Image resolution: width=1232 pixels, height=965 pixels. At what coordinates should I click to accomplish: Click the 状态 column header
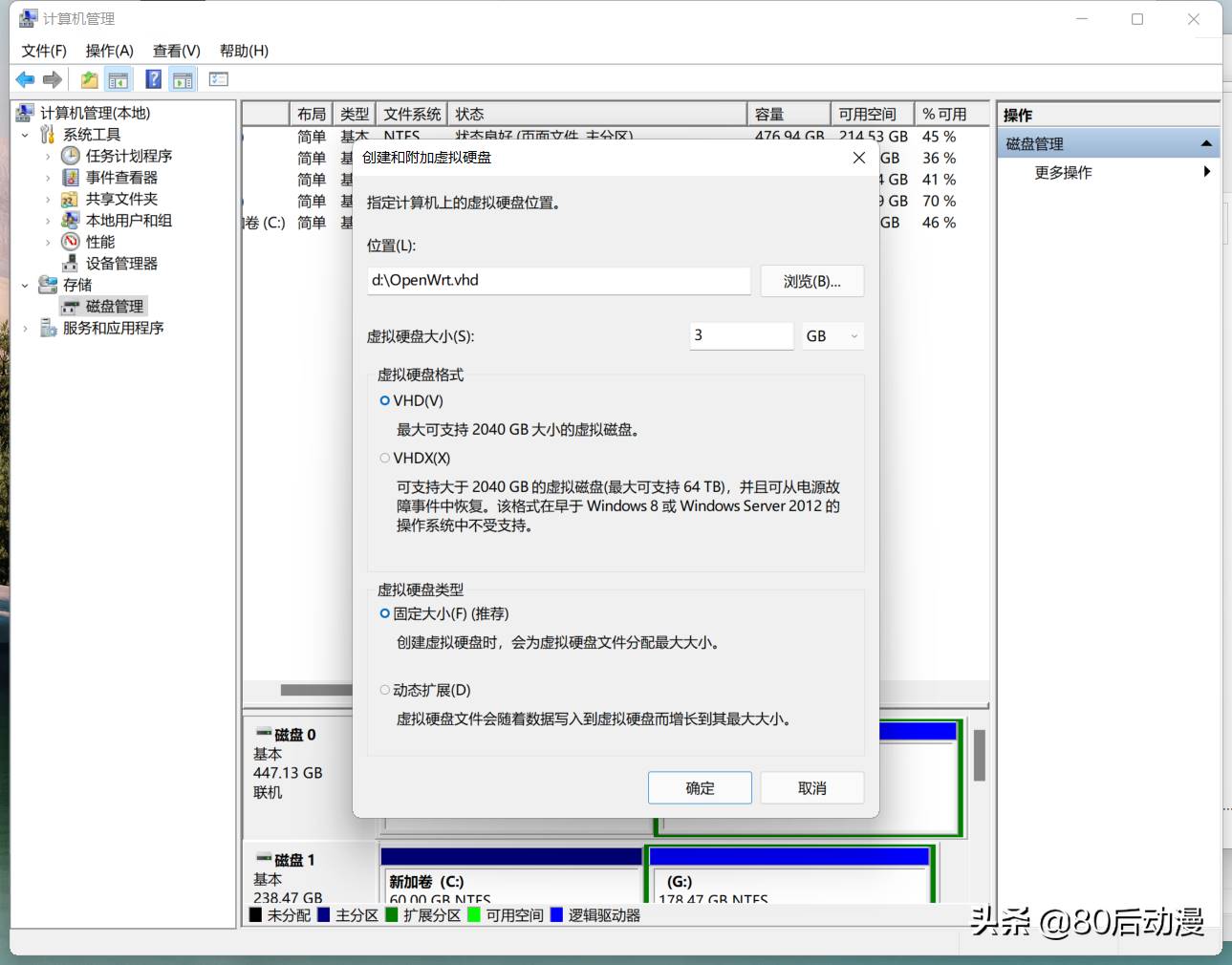[x=597, y=114]
